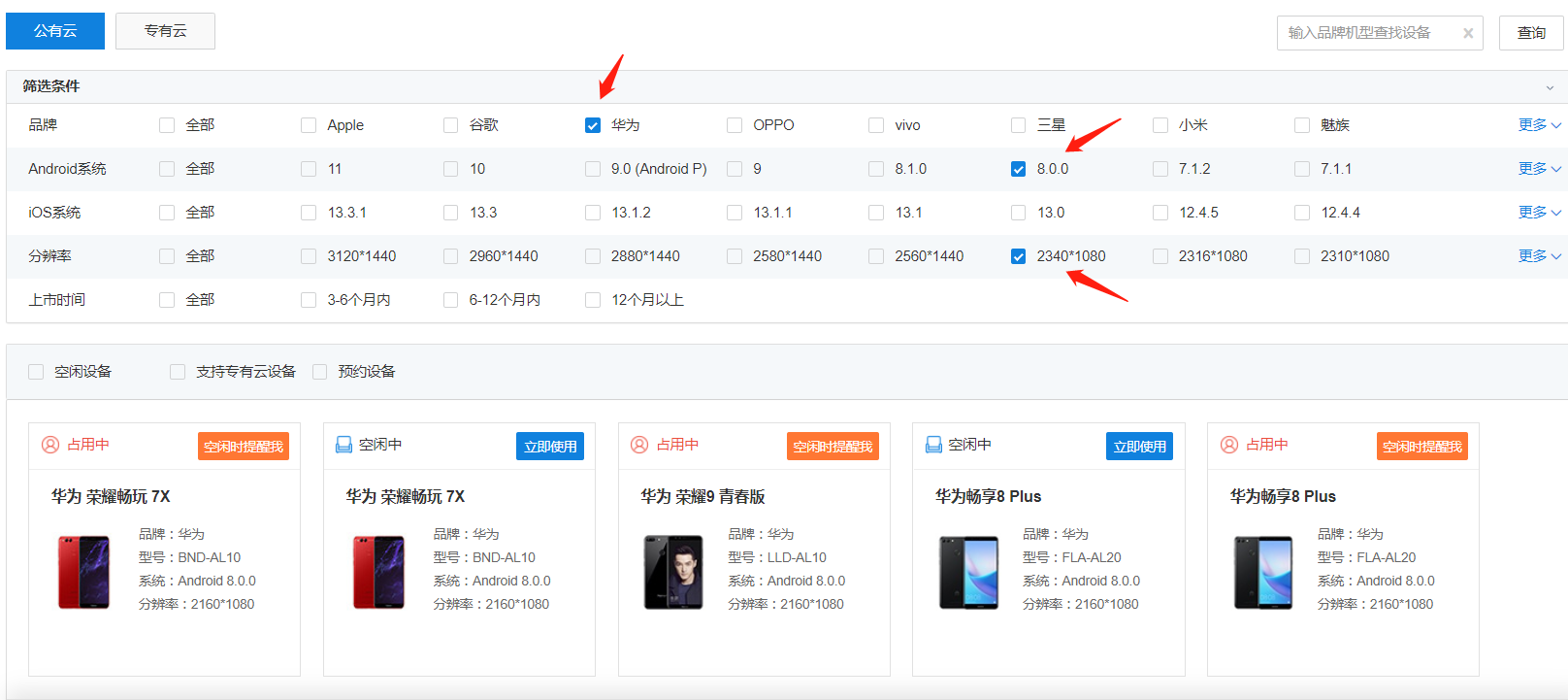The image size is (1568, 700).
Task: Switch to the 公有云 tab
Action: tap(55, 31)
